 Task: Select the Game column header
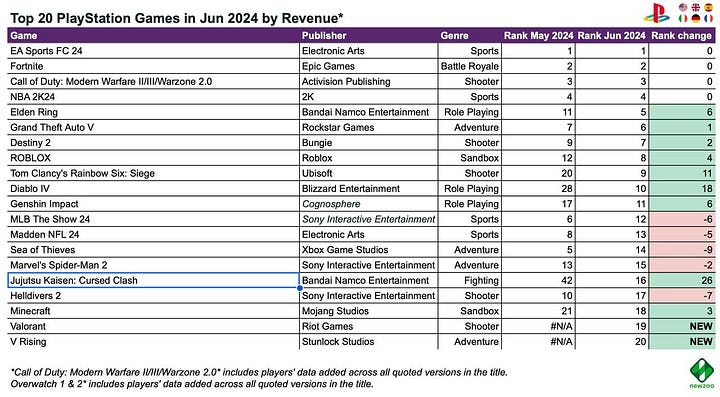(153, 35)
